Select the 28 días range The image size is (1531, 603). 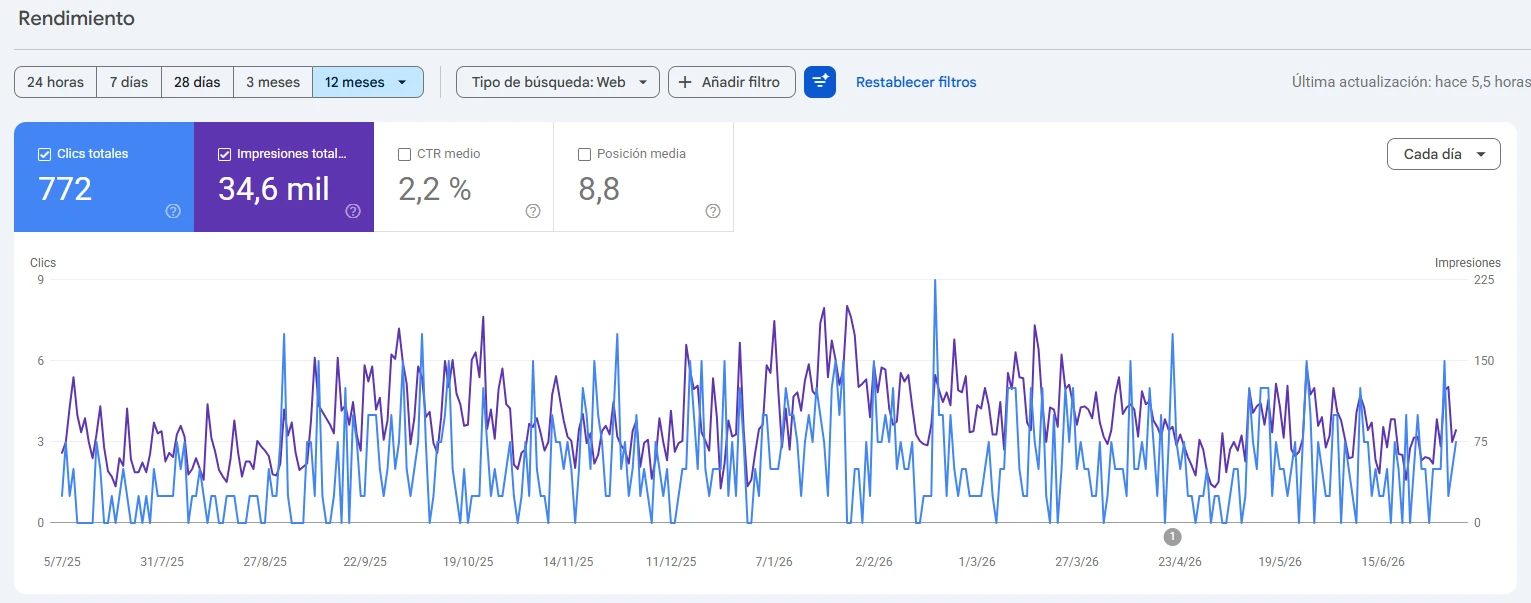click(197, 82)
